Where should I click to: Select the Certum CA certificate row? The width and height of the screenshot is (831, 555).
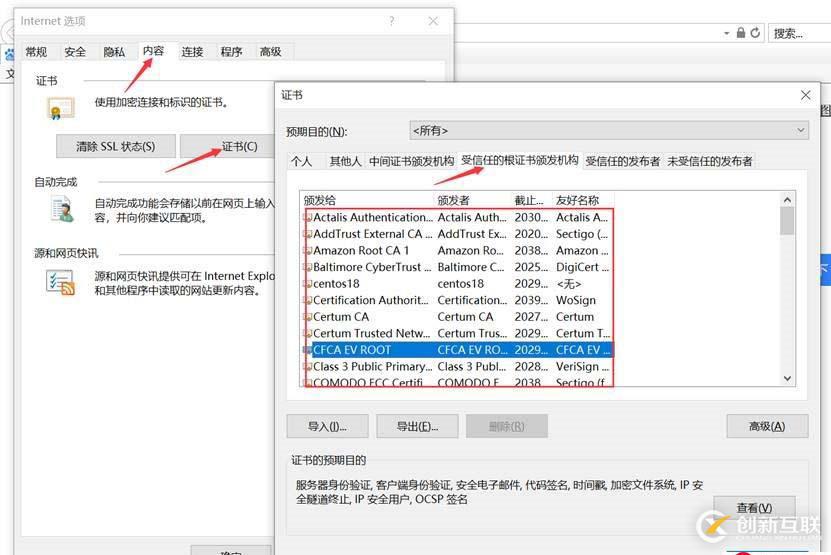coord(458,316)
